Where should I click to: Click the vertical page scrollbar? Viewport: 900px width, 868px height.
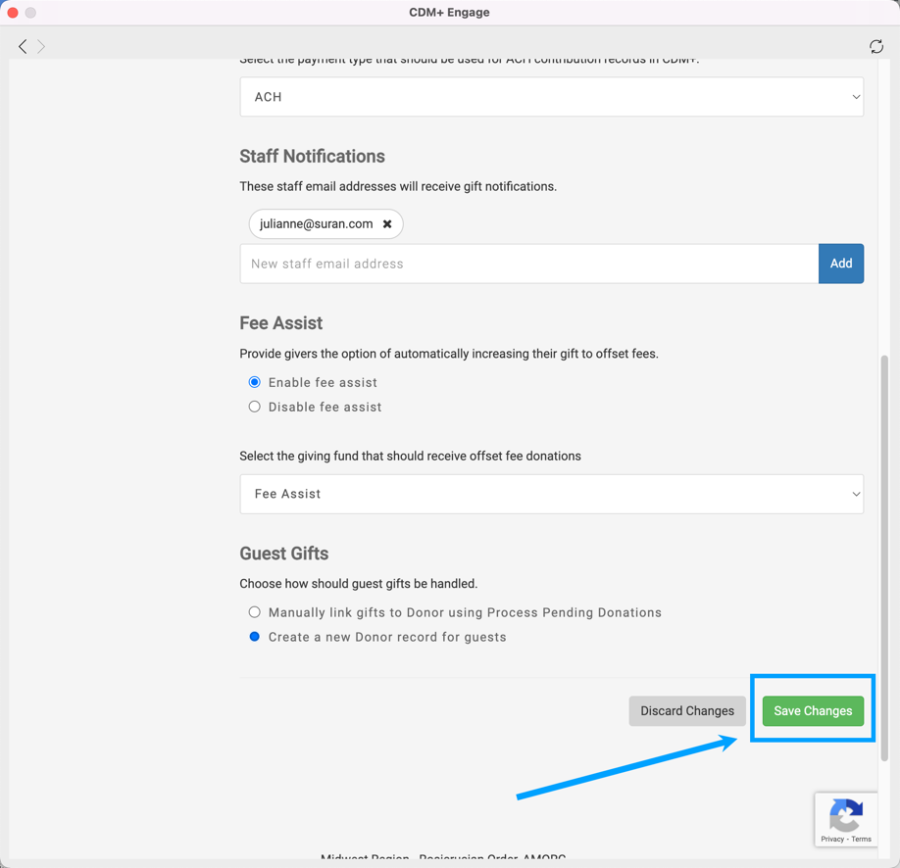click(884, 550)
